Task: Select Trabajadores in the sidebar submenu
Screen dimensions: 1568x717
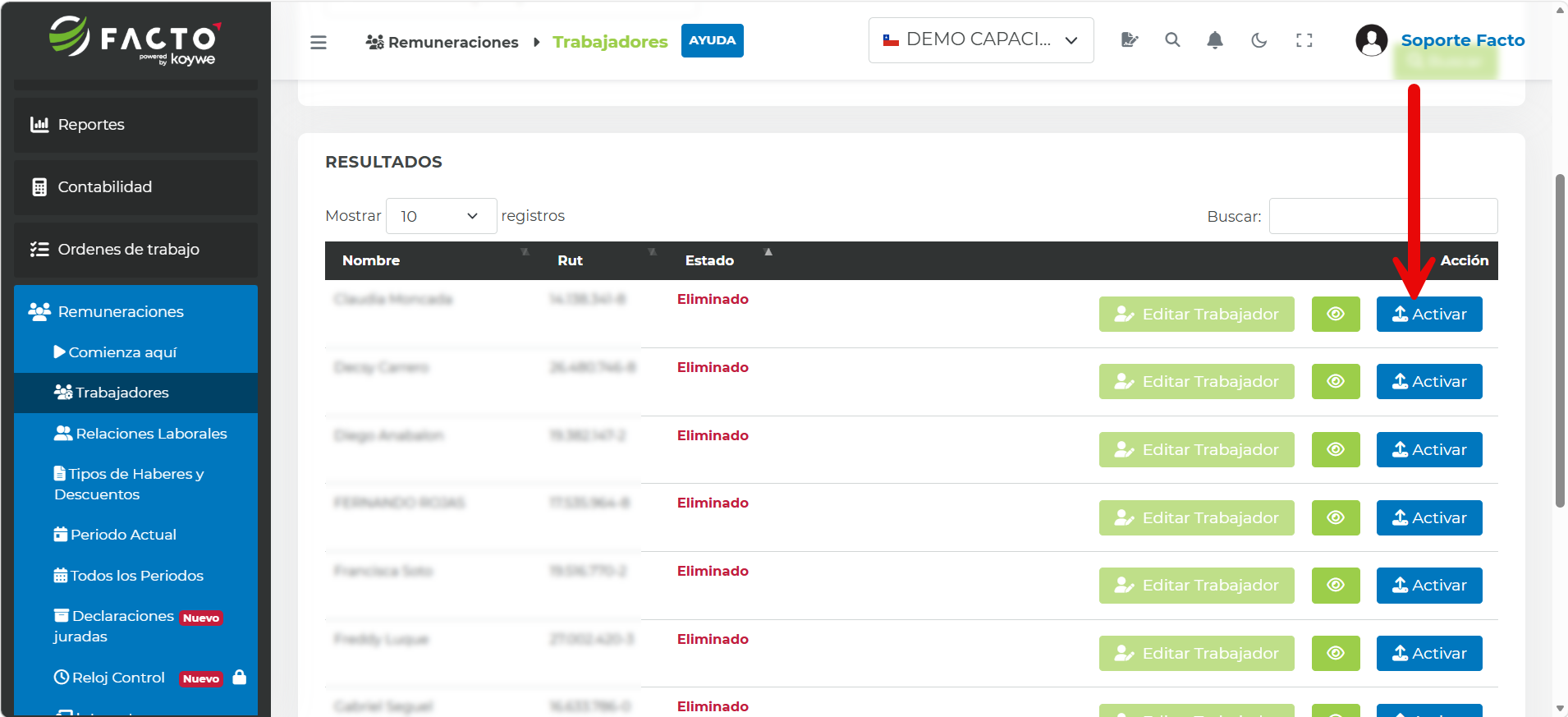Action: click(135, 393)
